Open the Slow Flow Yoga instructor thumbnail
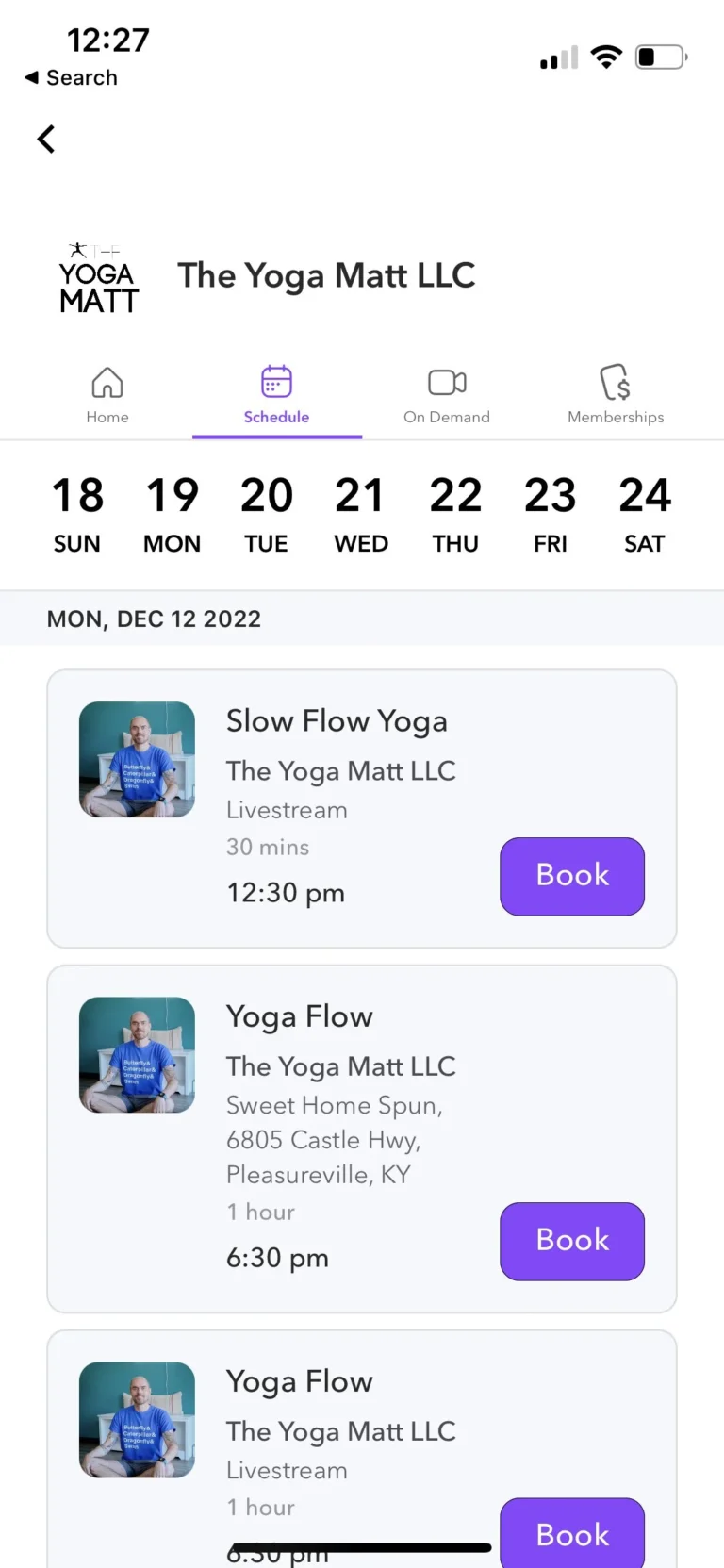The width and height of the screenshot is (724, 1568). tap(137, 759)
